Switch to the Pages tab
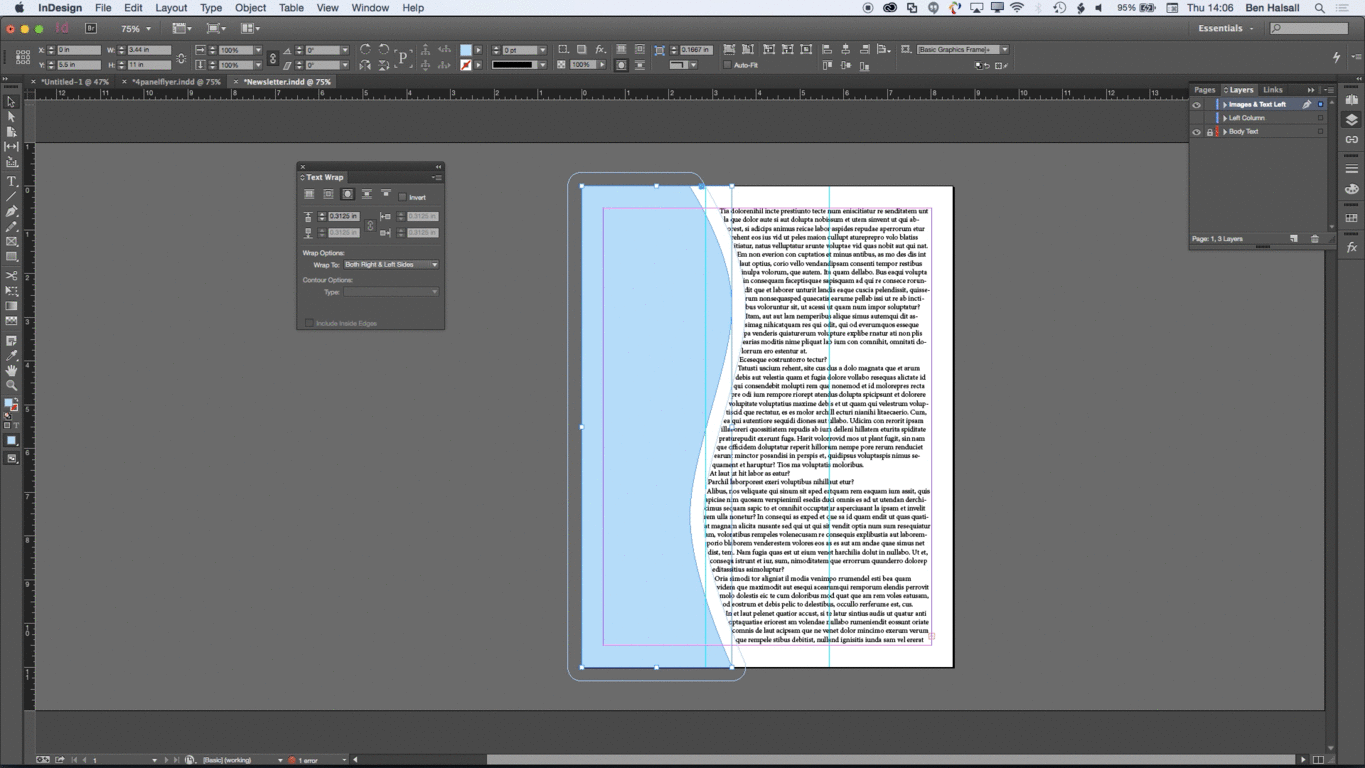Viewport: 1365px width, 768px height. coord(1204,89)
